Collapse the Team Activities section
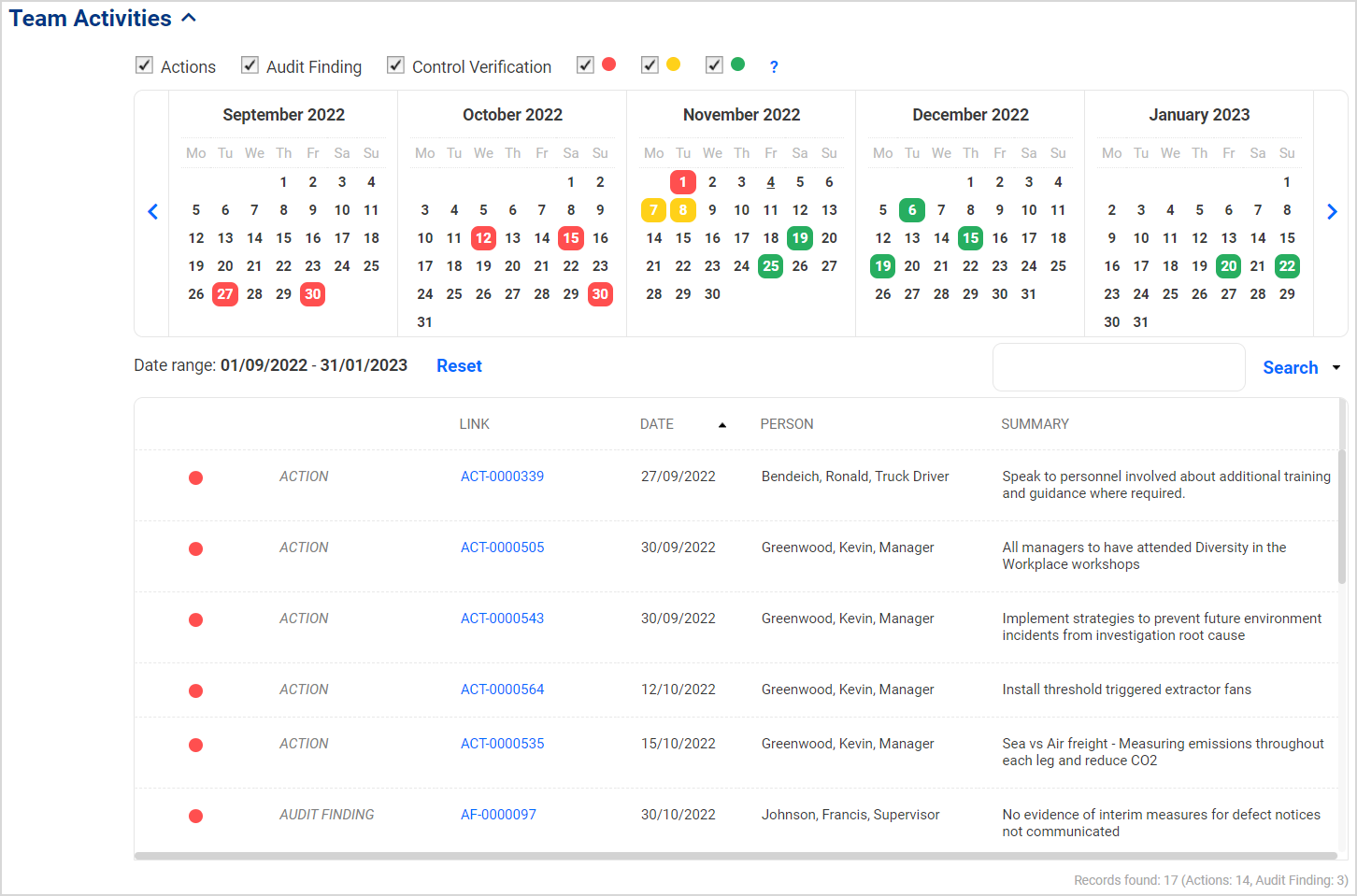This screenshot has width=1357, height=896. coord(188,17)
